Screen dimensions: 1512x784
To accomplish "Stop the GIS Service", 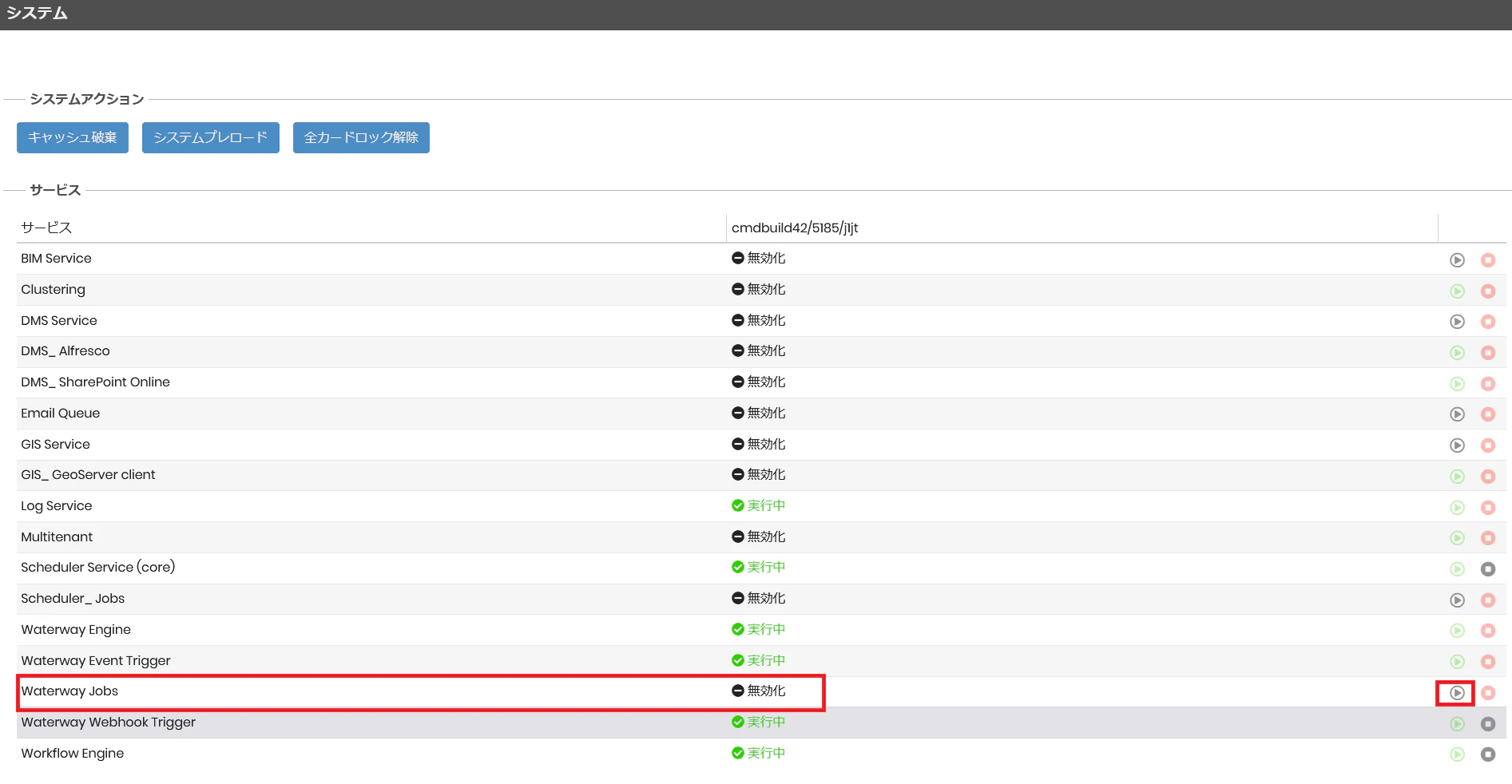I will (1487, 445).
